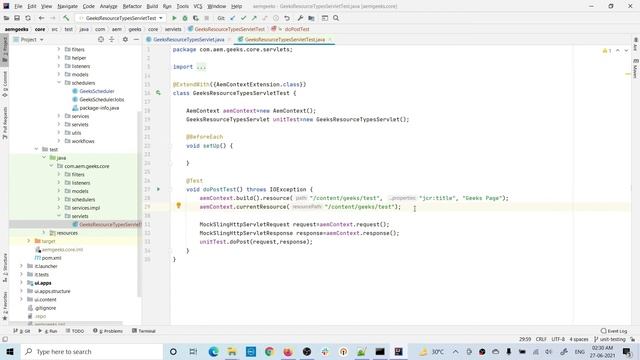Collapse the test folder
This screenshot has height=360, width=640.
click(37, 149)
